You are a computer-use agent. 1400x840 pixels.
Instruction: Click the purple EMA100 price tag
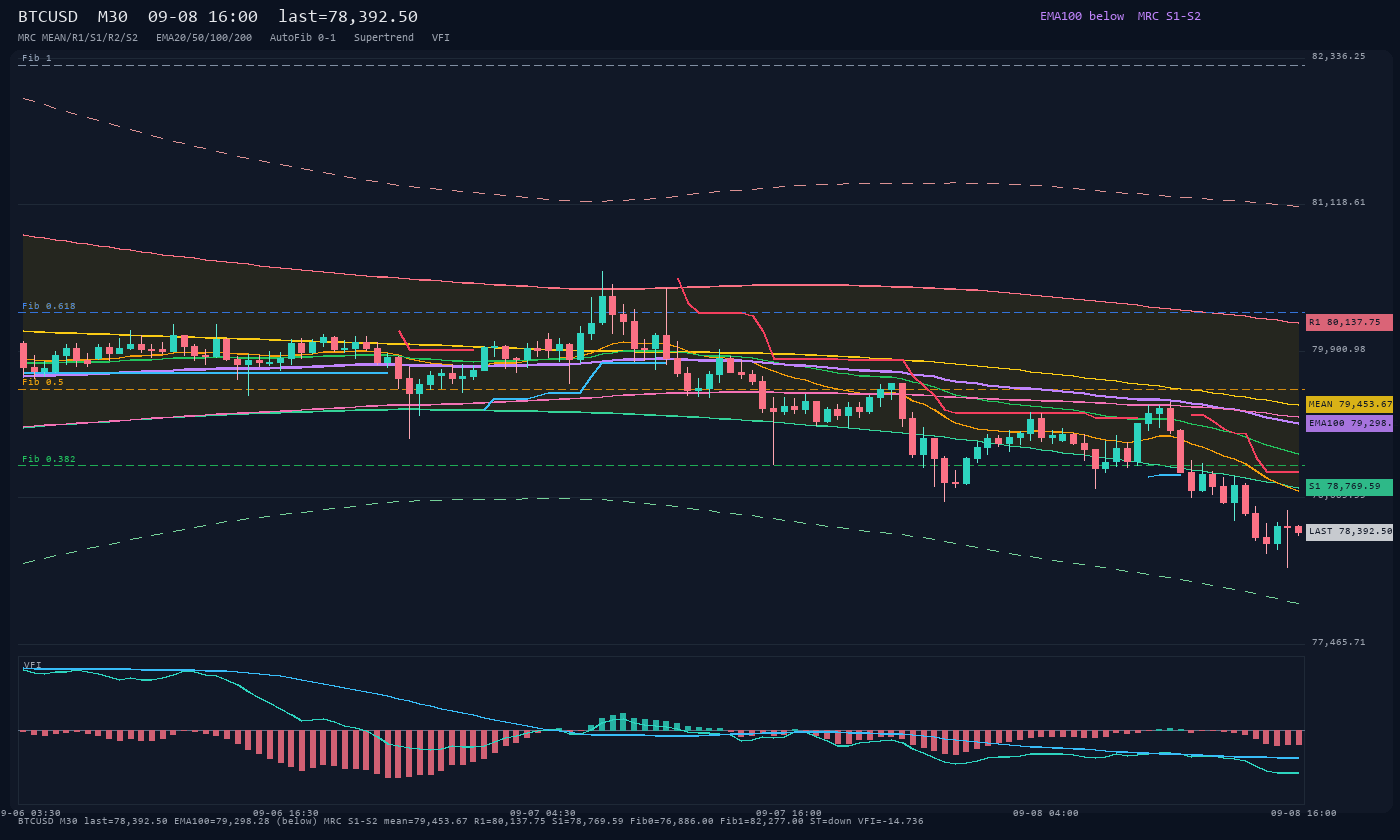(1349, 423)
